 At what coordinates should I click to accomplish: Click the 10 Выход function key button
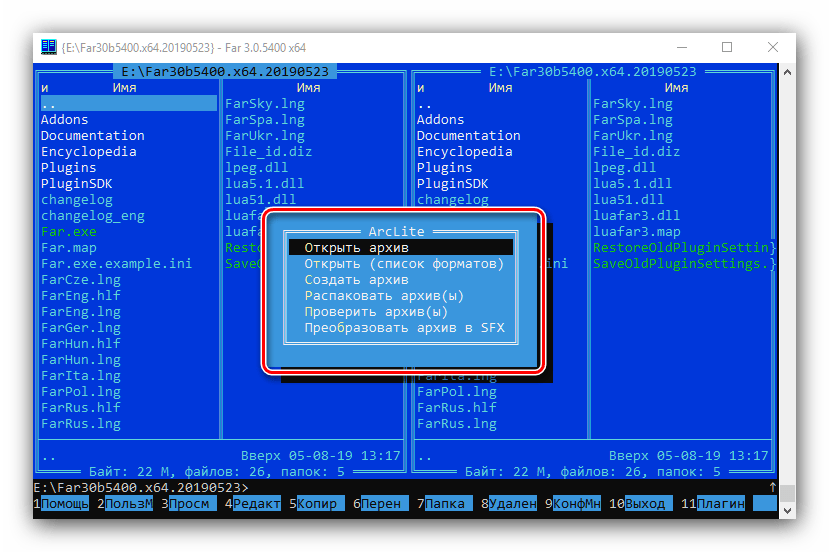coord(641,503)
